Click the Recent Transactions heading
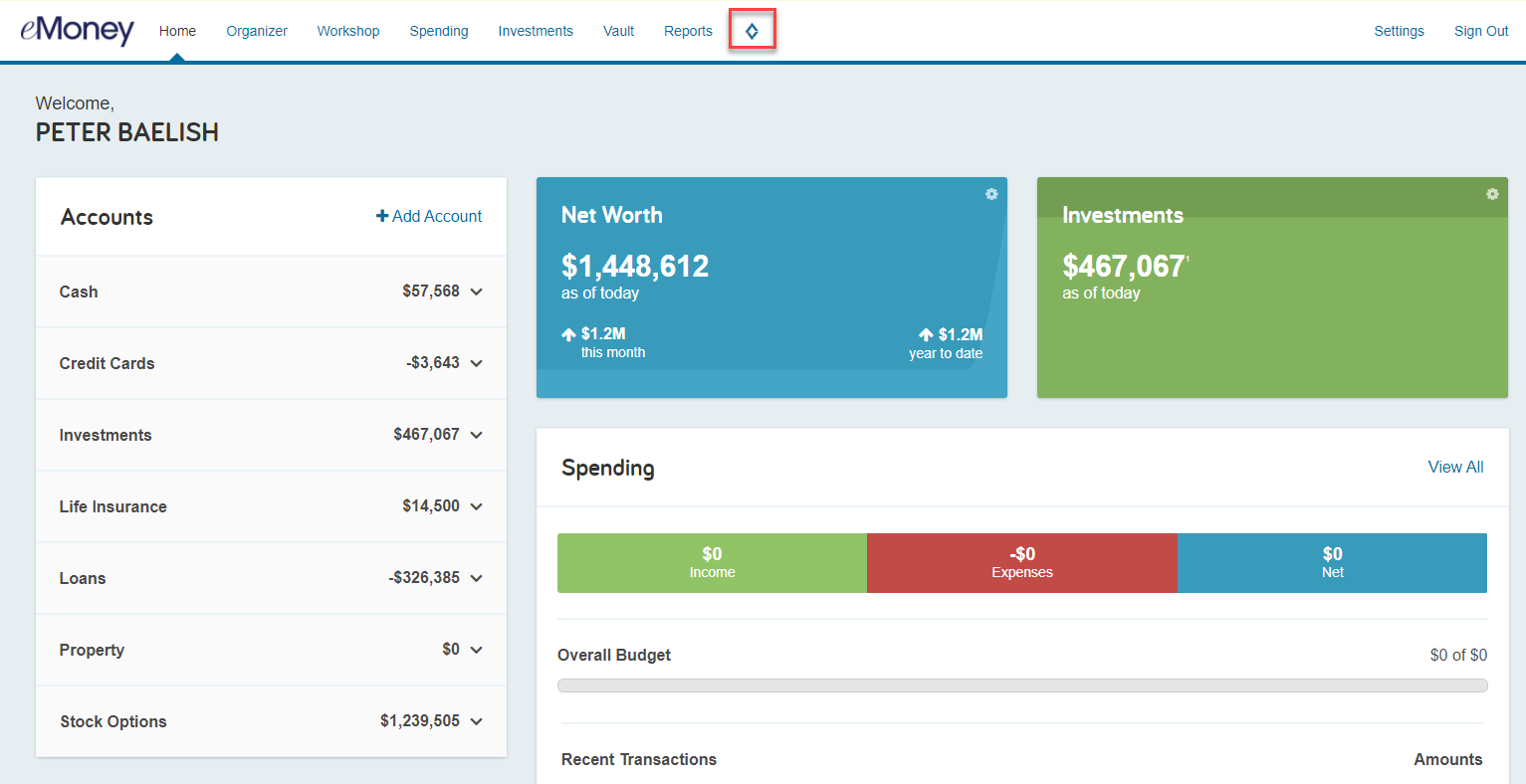 click(639, 759)
